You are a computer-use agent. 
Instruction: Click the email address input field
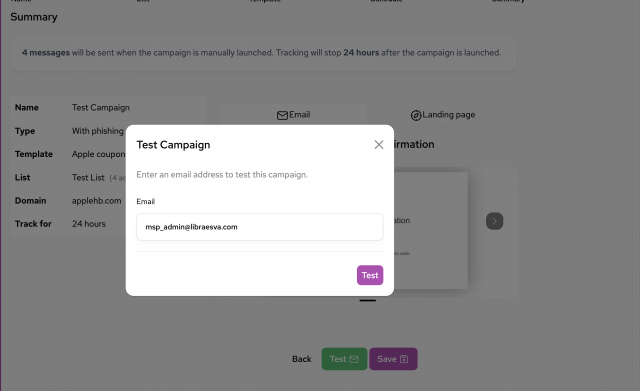click(260, 227)
